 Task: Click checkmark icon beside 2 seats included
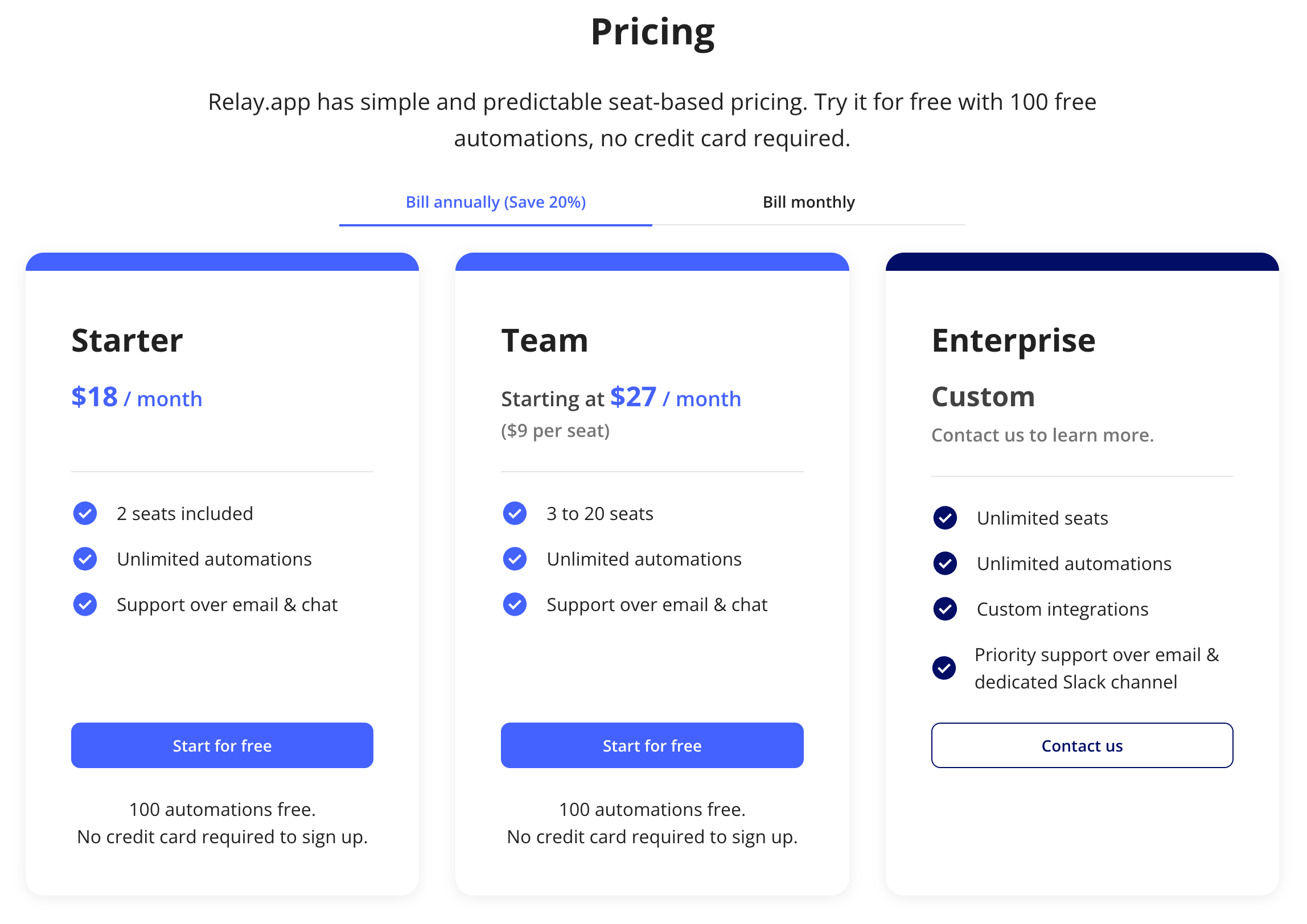pos(85,514)
